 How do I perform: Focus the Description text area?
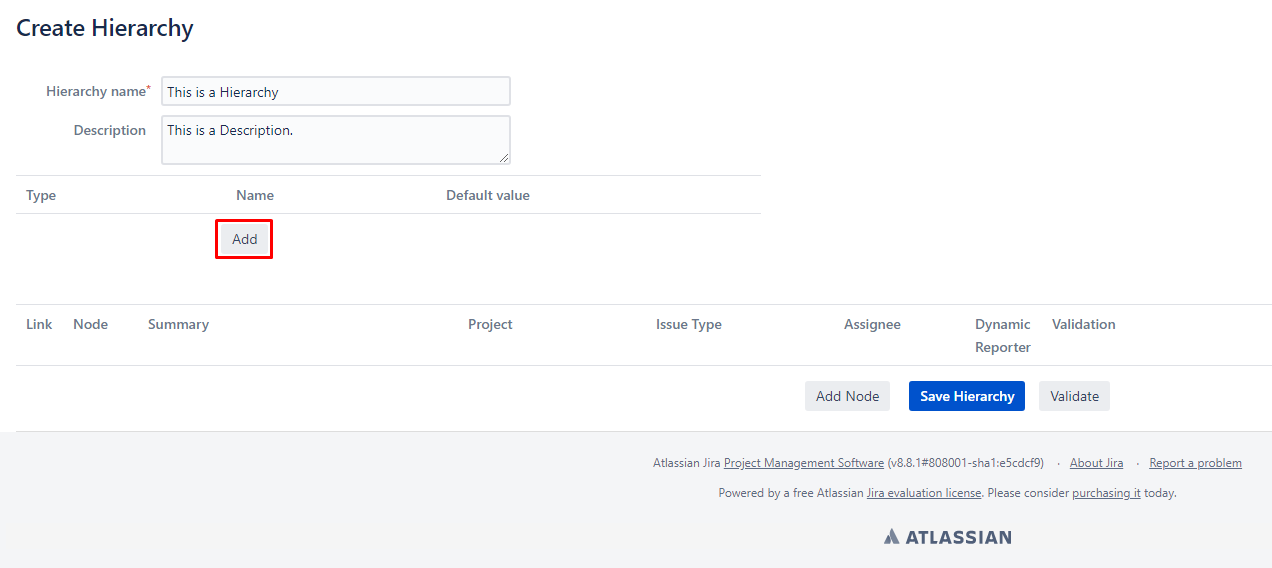(335, 139)
